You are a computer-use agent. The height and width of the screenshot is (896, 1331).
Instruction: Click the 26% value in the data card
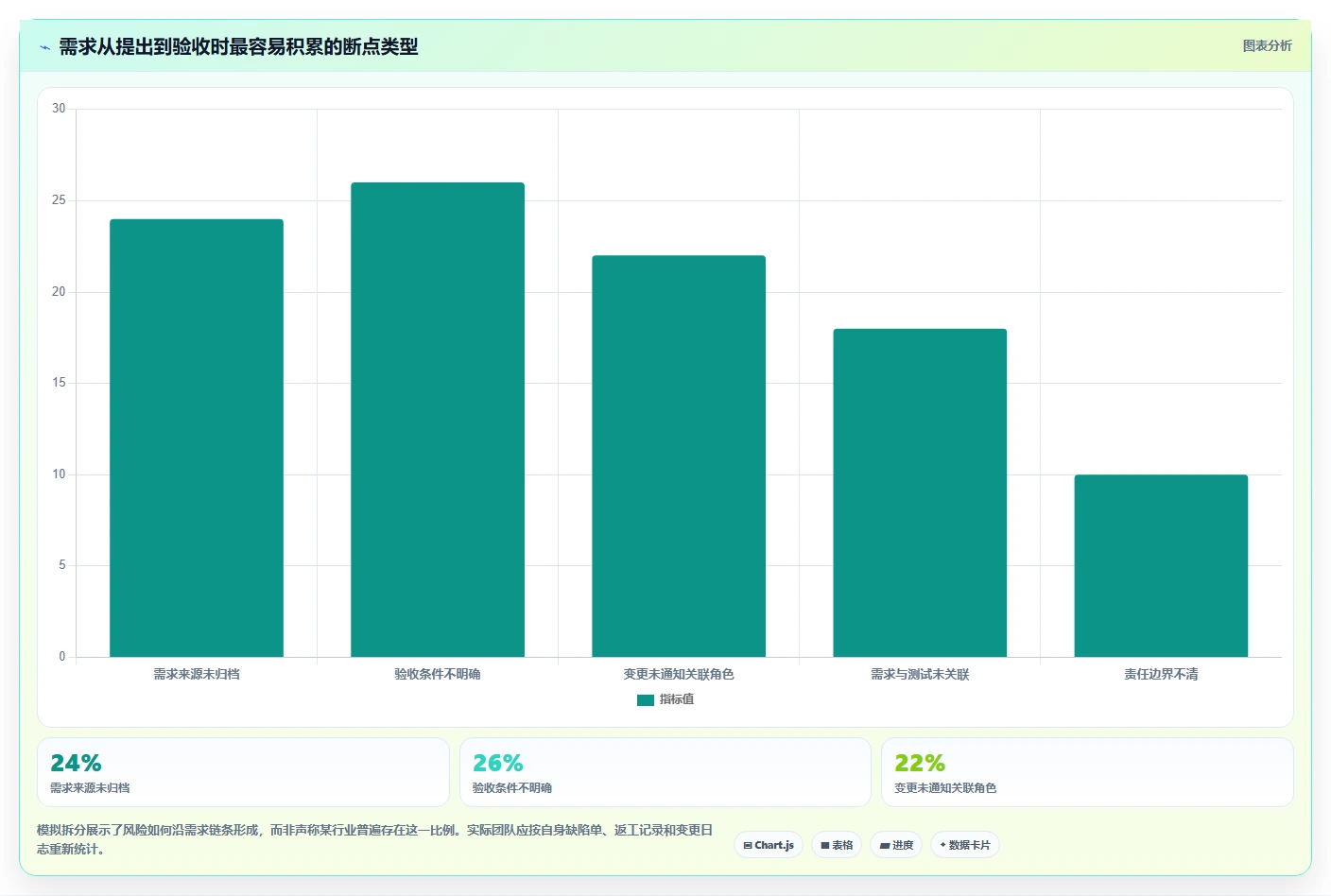pyautogui.click(x=498, y=763)
